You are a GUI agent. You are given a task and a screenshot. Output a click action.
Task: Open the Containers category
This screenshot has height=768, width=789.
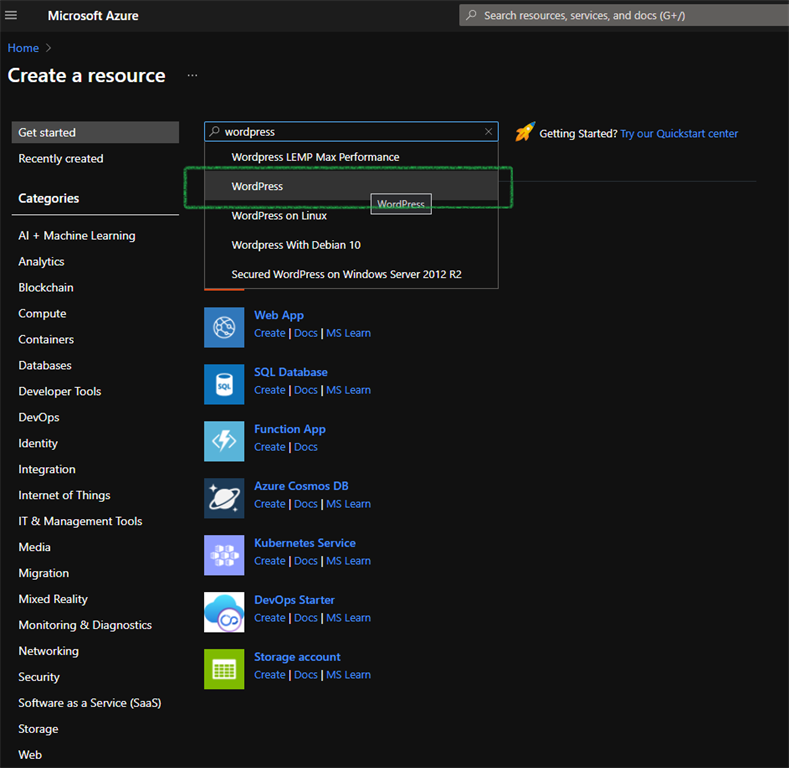point(46,339)
